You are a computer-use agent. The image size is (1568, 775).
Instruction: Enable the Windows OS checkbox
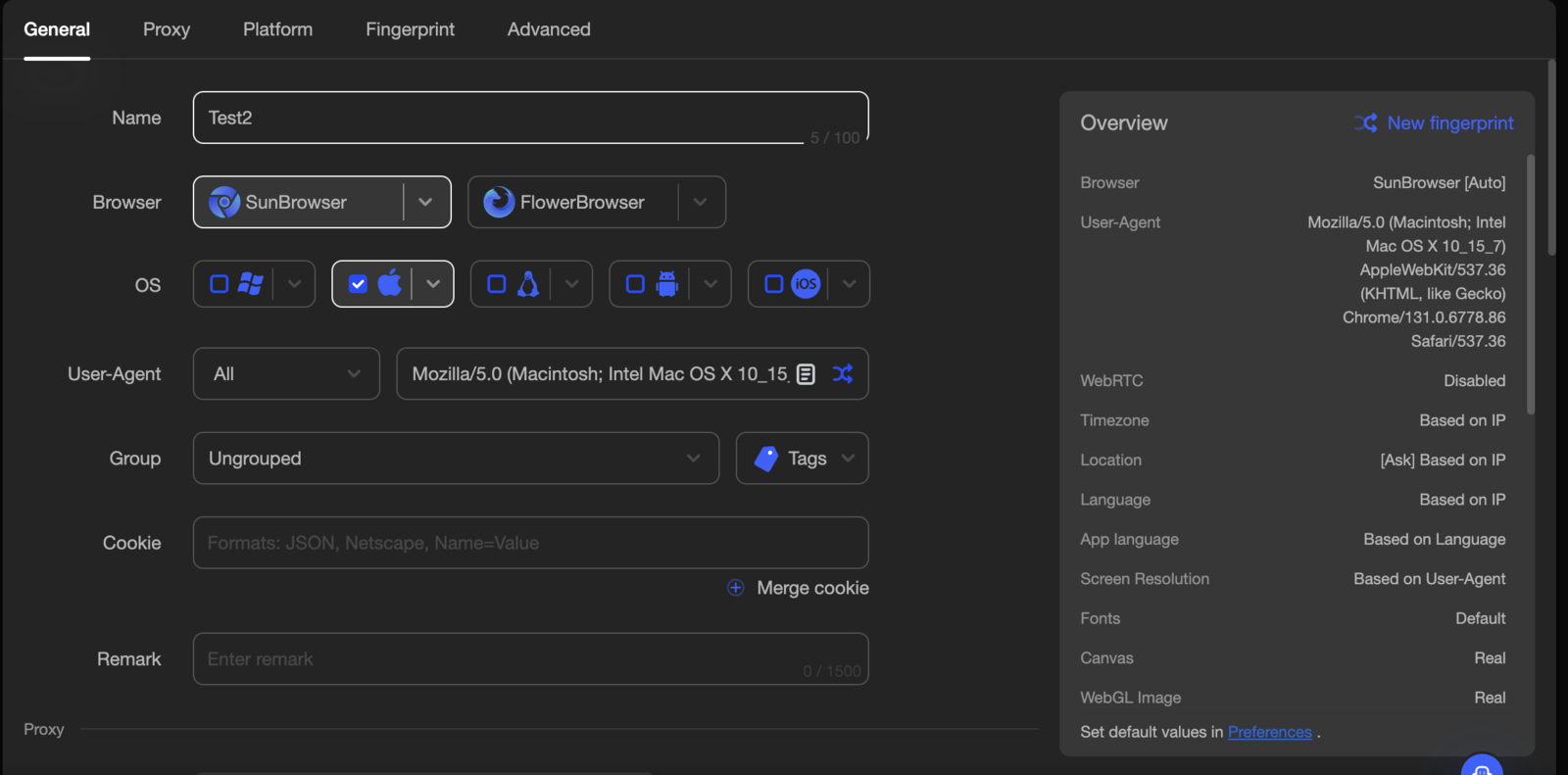[220, 284]
